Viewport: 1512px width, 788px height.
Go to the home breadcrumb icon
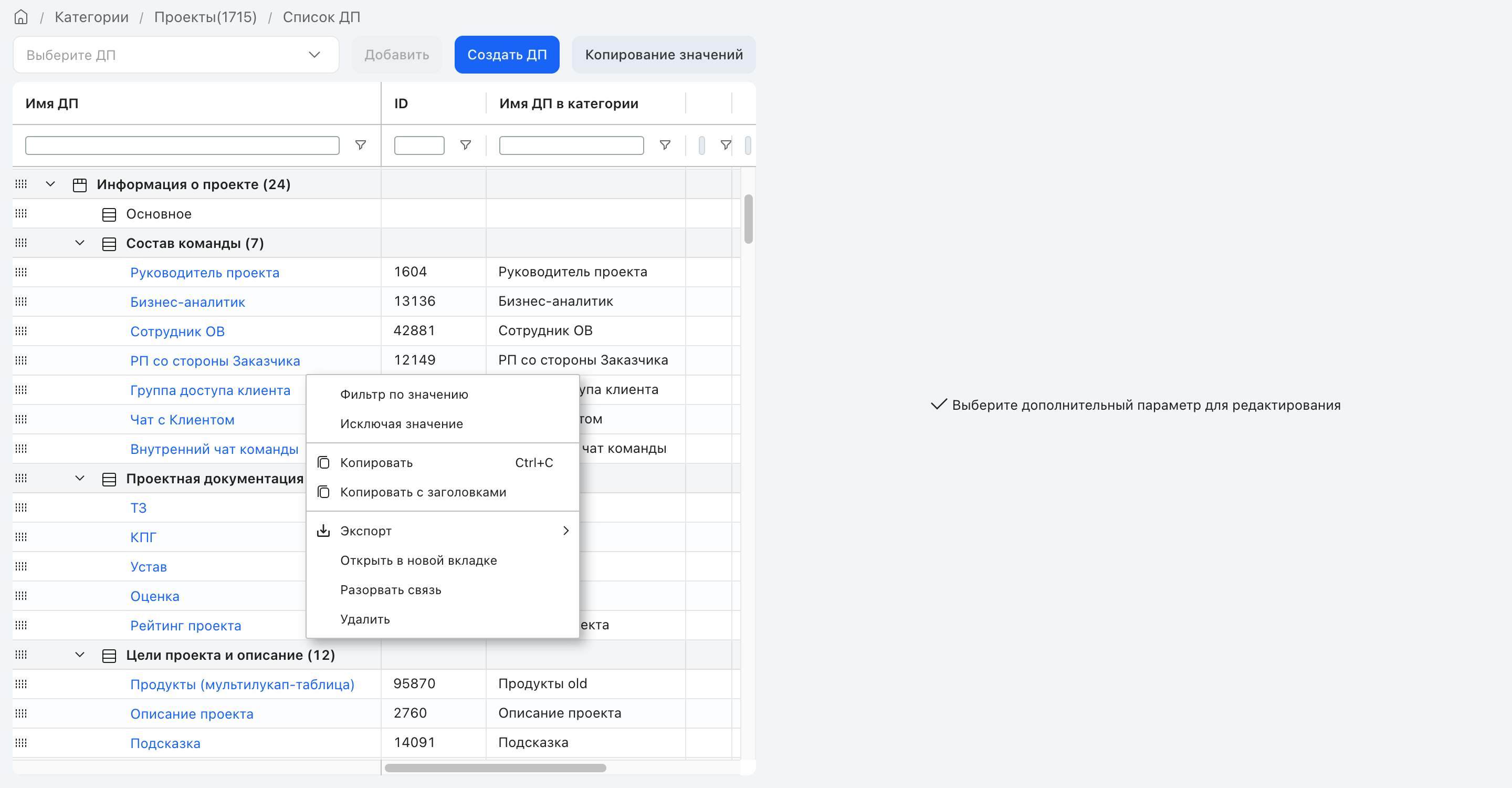tap(21, 17)
